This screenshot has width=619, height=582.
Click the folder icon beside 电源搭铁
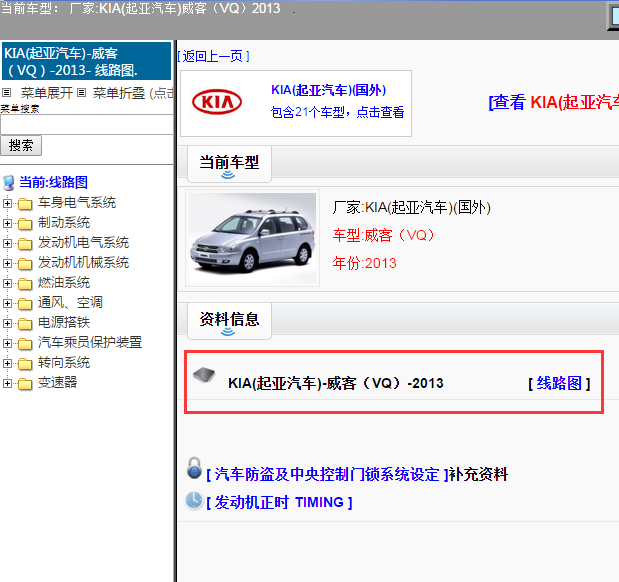pos(25,324)
